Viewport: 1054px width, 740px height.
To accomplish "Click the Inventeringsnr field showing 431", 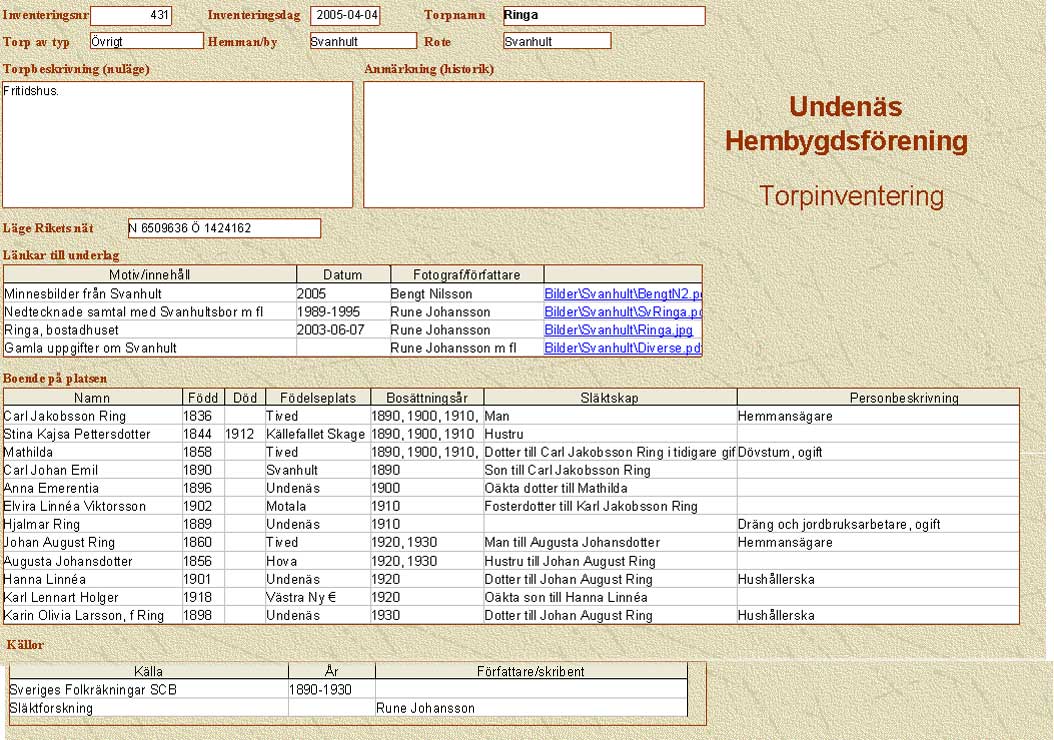I will (x=131, y=16).
